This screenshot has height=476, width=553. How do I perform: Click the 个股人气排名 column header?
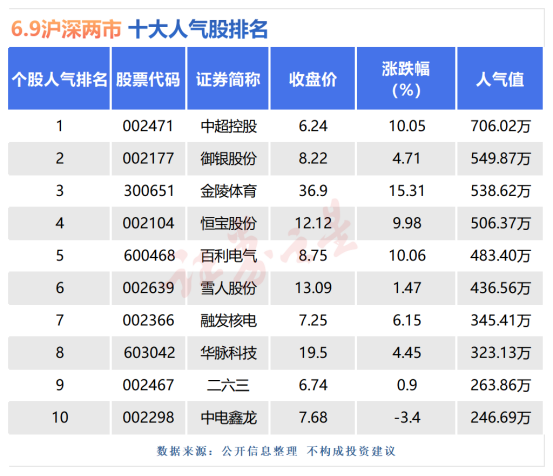(59, 78)
